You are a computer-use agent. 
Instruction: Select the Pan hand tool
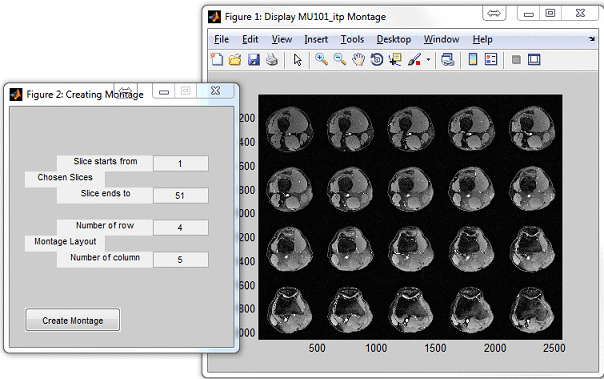pyautogui.click(x=358, y=60)
